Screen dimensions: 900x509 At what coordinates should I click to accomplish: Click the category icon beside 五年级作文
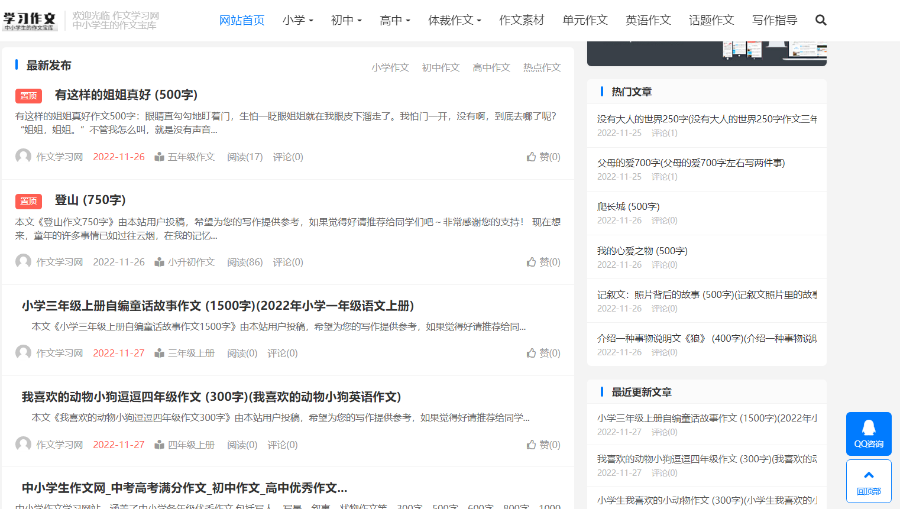(x=159, y=157)
